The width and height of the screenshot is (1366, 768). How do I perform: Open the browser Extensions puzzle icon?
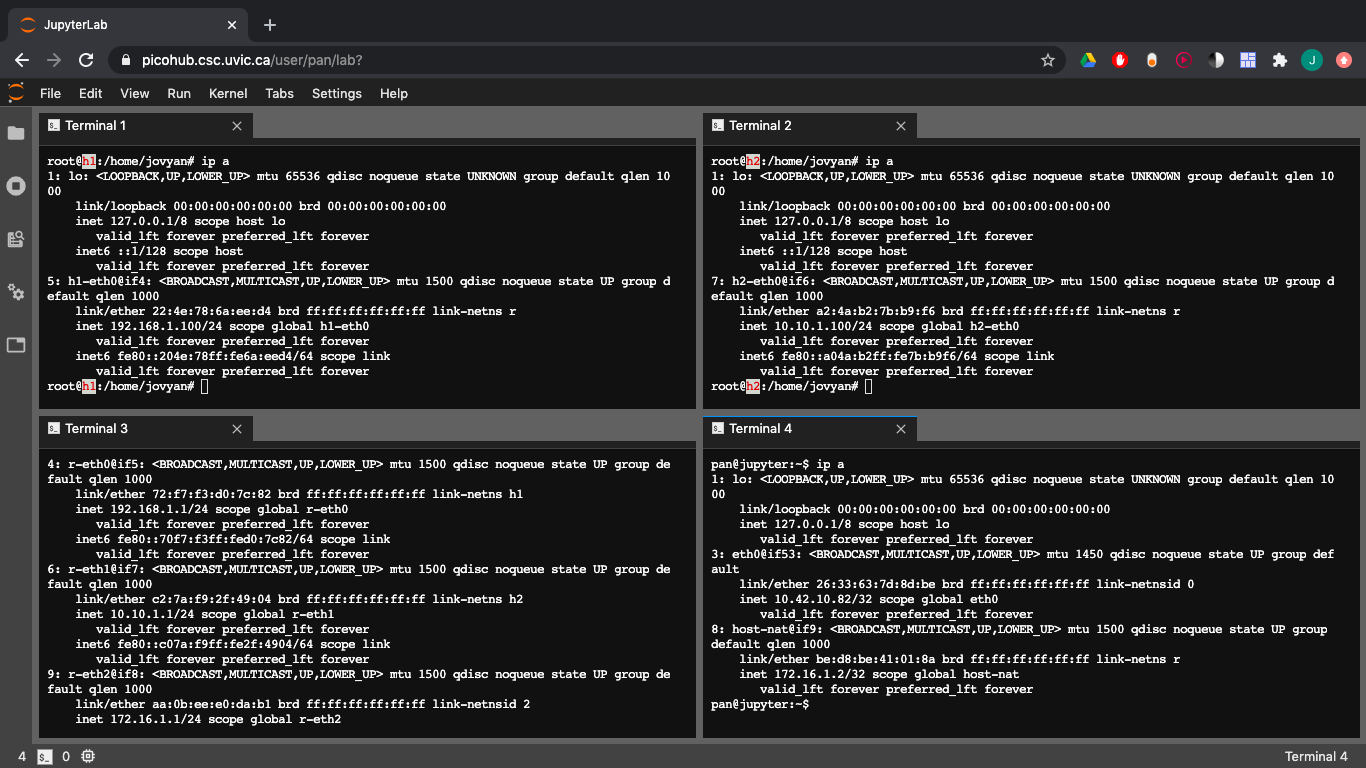pos(1279,60)
